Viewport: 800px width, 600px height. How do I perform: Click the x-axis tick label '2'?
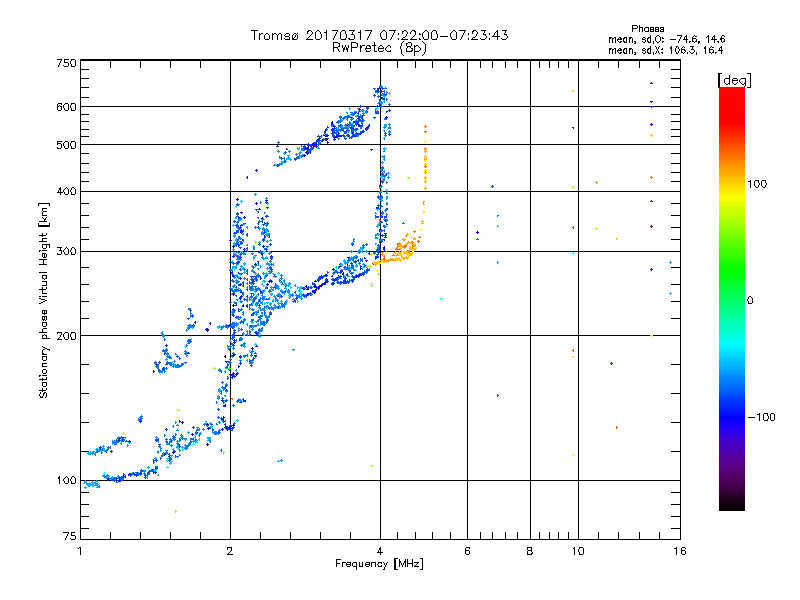[x=230, y=551]
